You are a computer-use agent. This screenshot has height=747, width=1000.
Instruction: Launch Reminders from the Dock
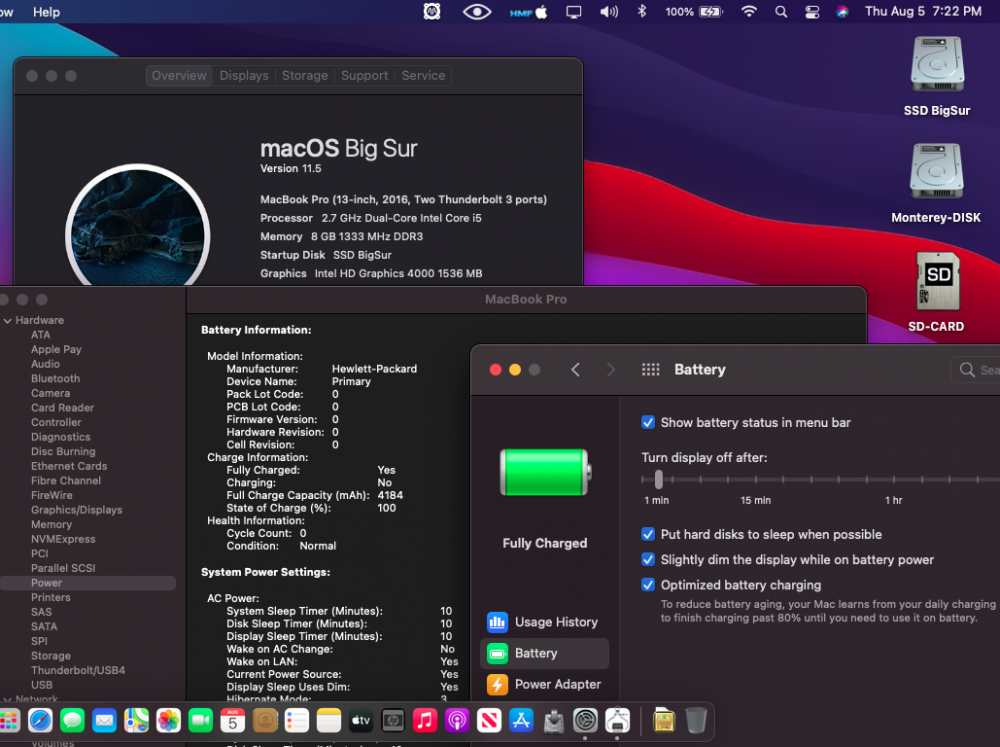tap(297, 721)
